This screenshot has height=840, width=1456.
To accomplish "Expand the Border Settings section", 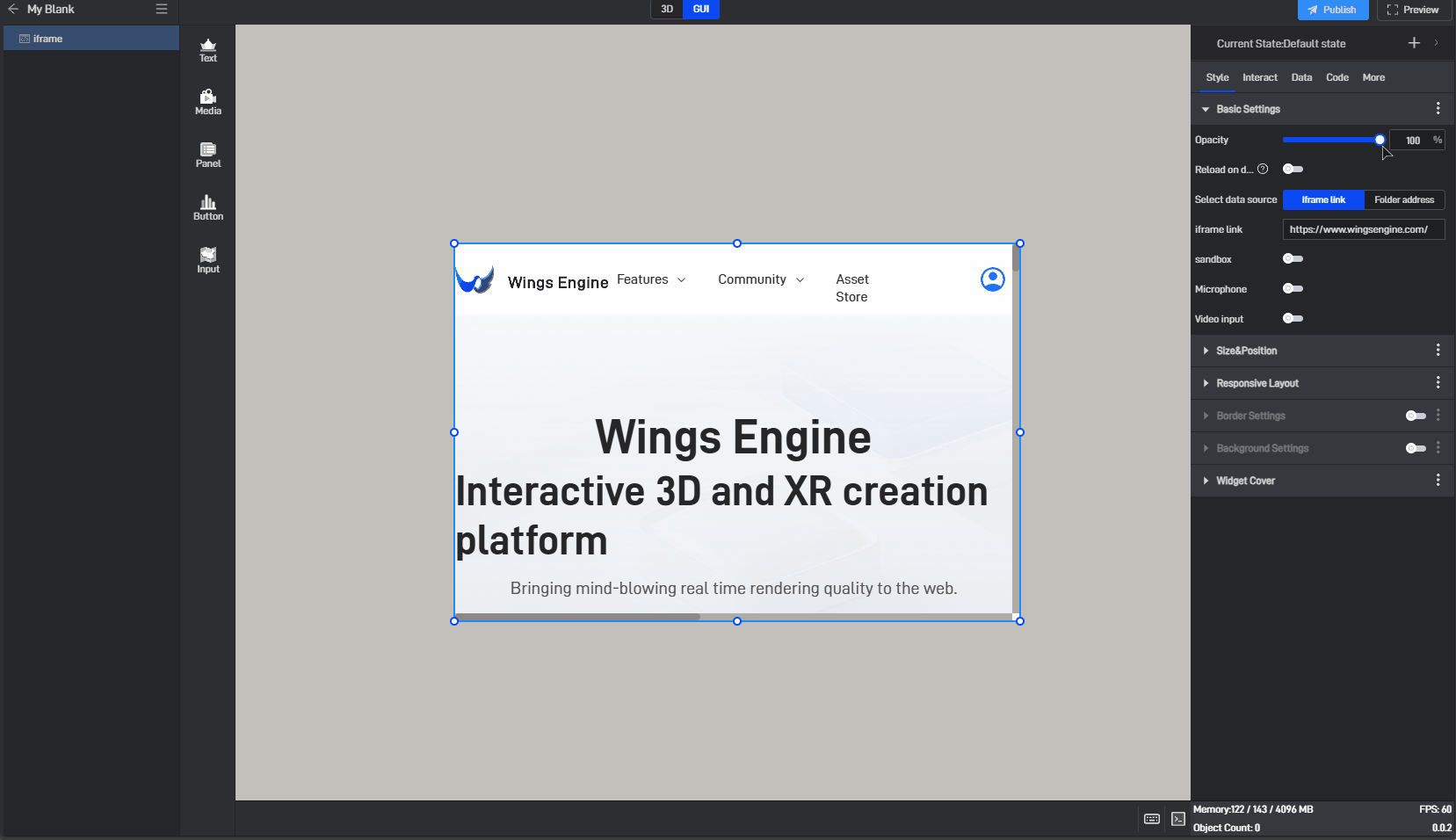I will tap(1206, 416).
